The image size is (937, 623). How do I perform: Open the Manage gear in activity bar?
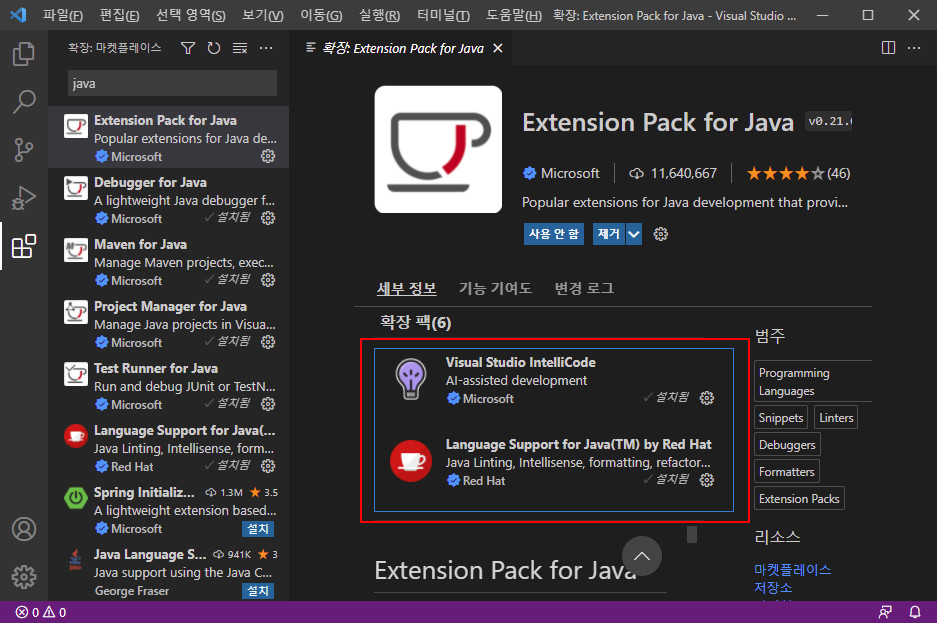coord(24,577)
